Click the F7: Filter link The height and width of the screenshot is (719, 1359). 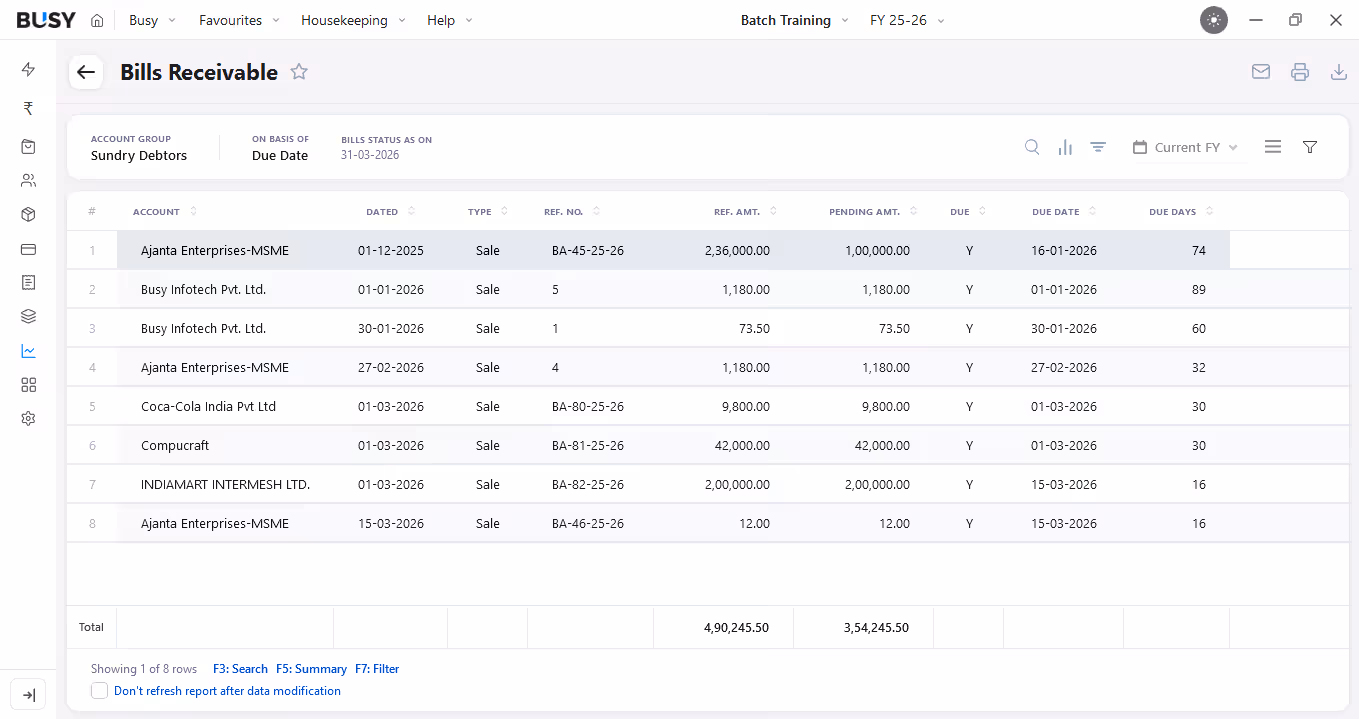[377, 669]
